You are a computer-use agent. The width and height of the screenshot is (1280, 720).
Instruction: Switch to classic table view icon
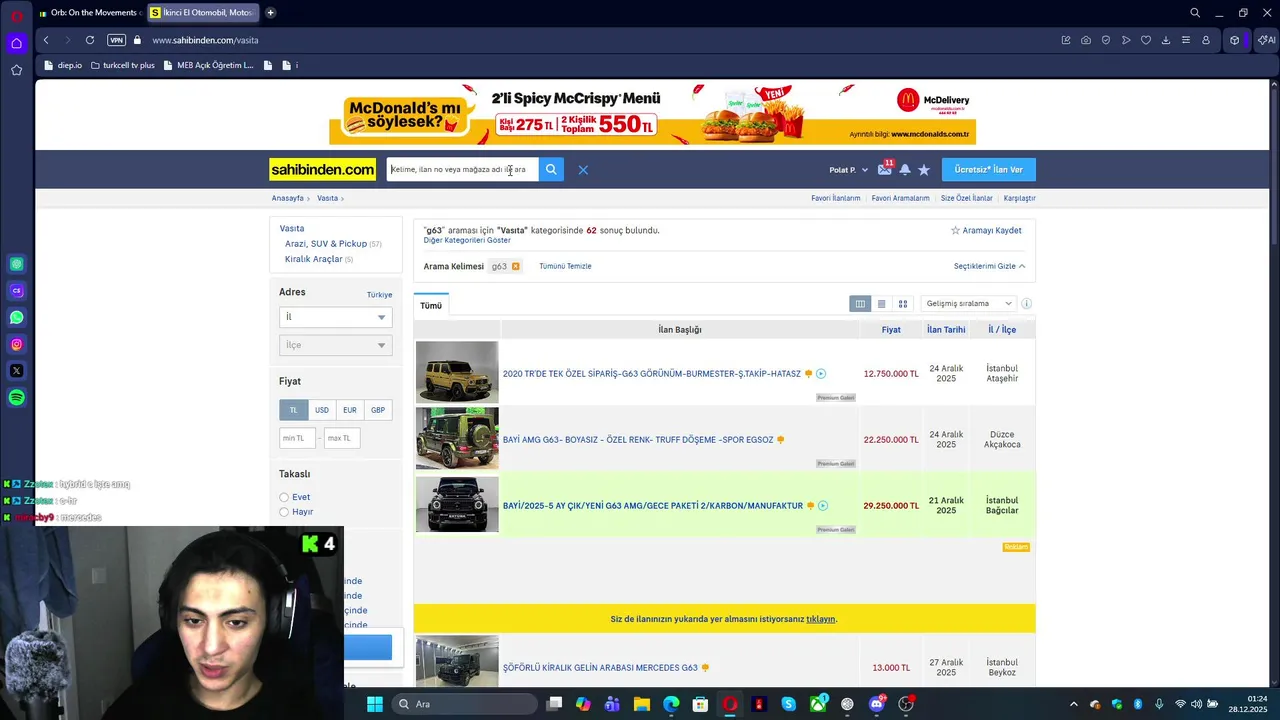pos(860,304)
